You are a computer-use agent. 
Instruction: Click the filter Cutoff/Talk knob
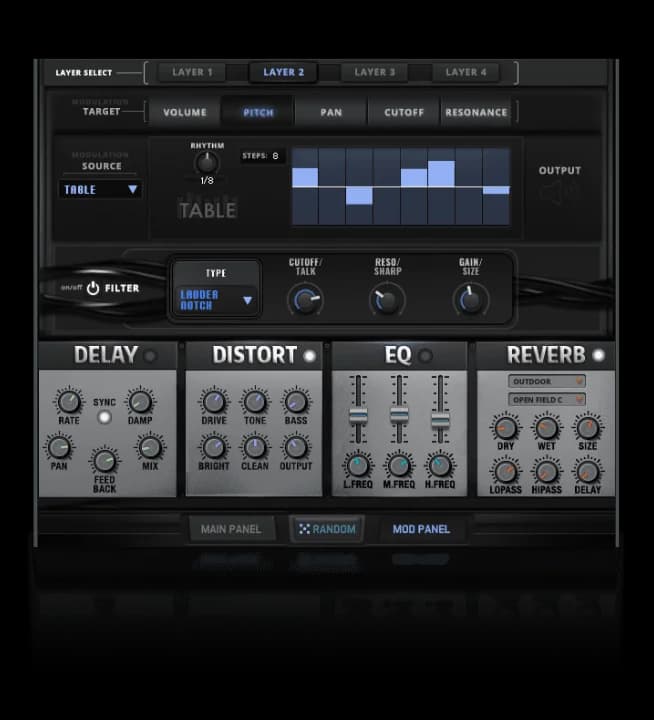[x=305, y=298]
